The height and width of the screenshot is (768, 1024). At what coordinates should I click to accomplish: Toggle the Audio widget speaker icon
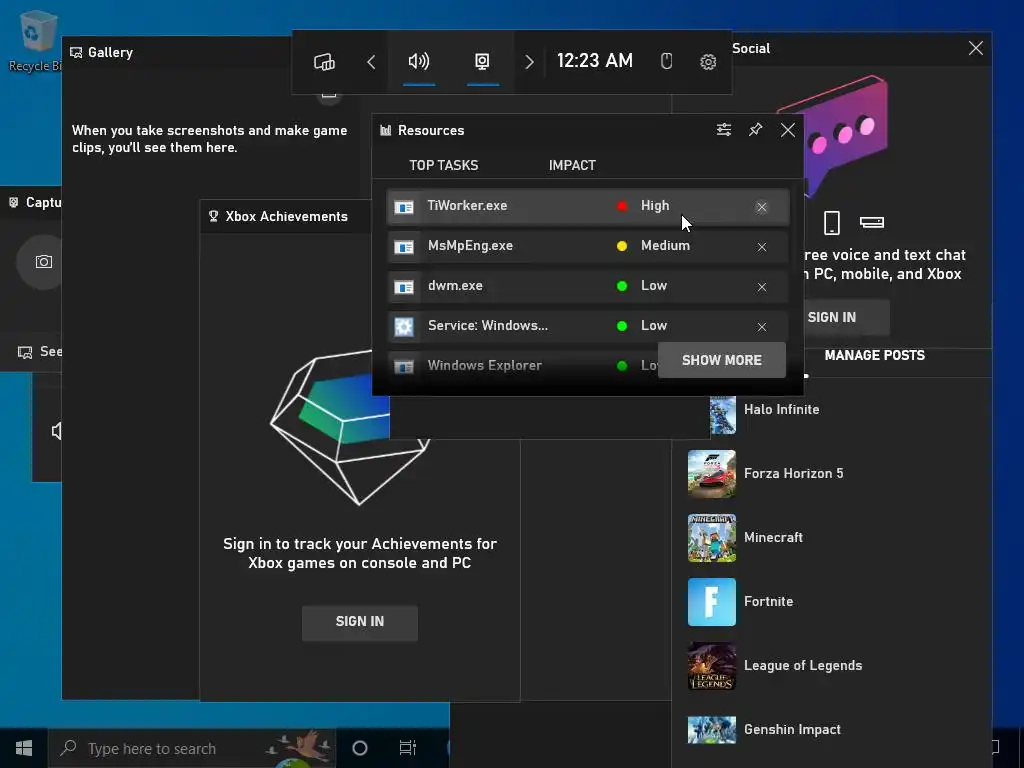coord(419,61)
